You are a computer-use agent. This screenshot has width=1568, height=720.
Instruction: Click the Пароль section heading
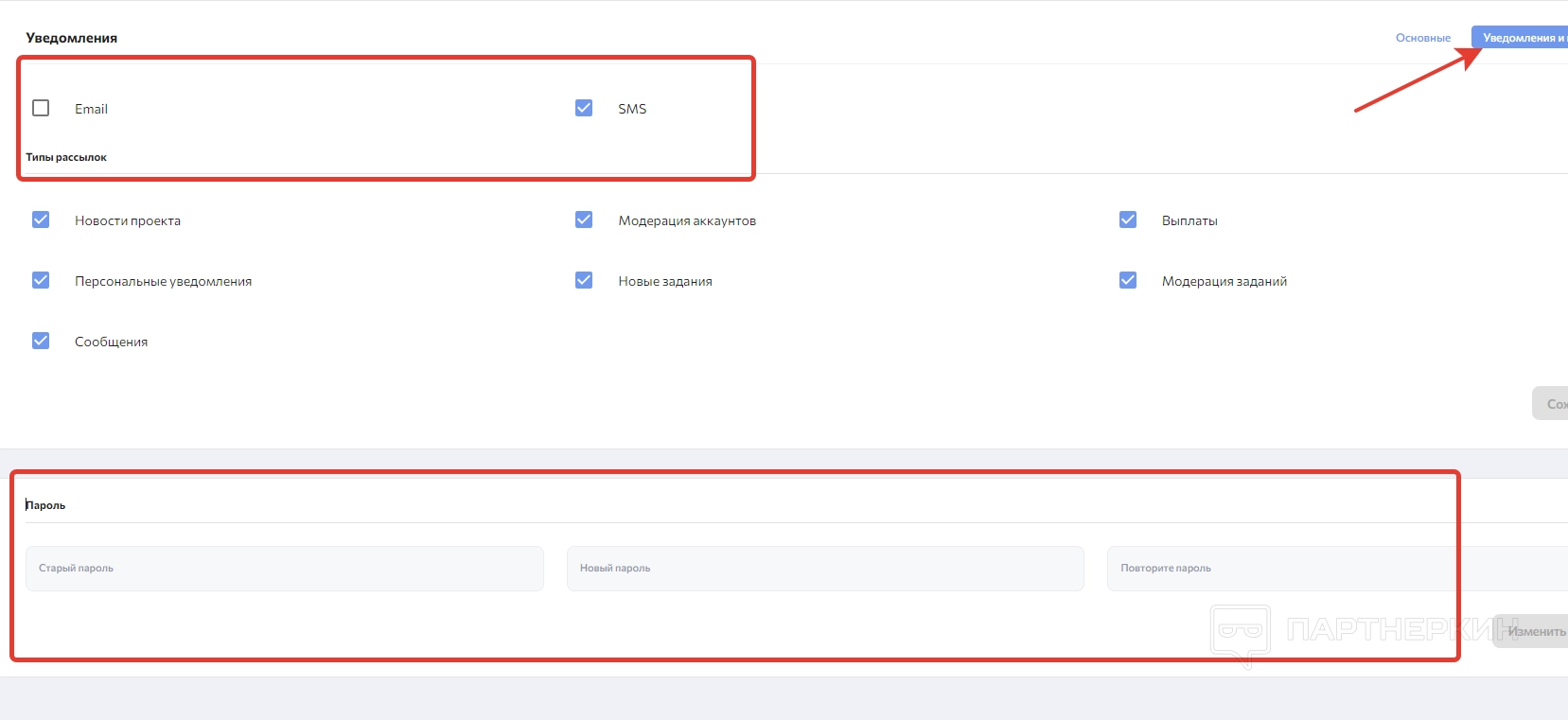pos(45,505)
